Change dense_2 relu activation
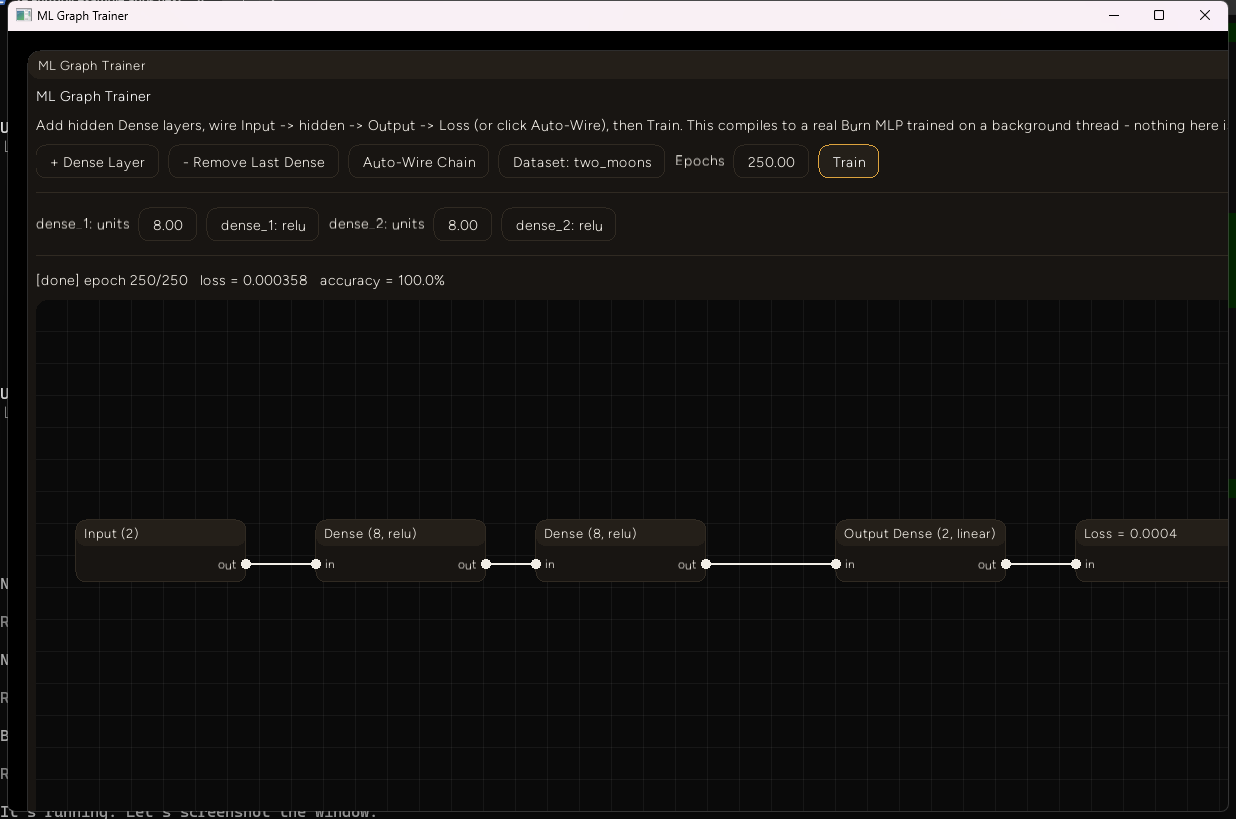This screenshot has height=819, width=1236. (559, 225)
